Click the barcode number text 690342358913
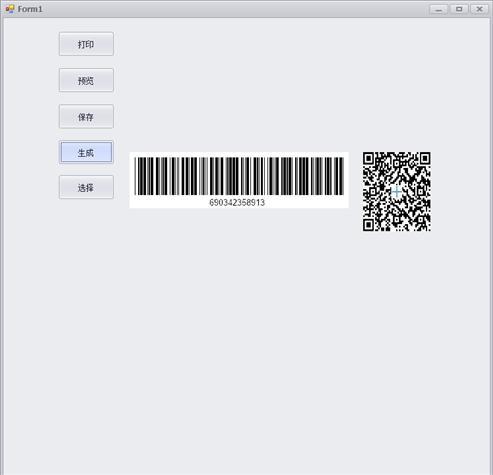The image size is (493, 475). tap(237, 203)
